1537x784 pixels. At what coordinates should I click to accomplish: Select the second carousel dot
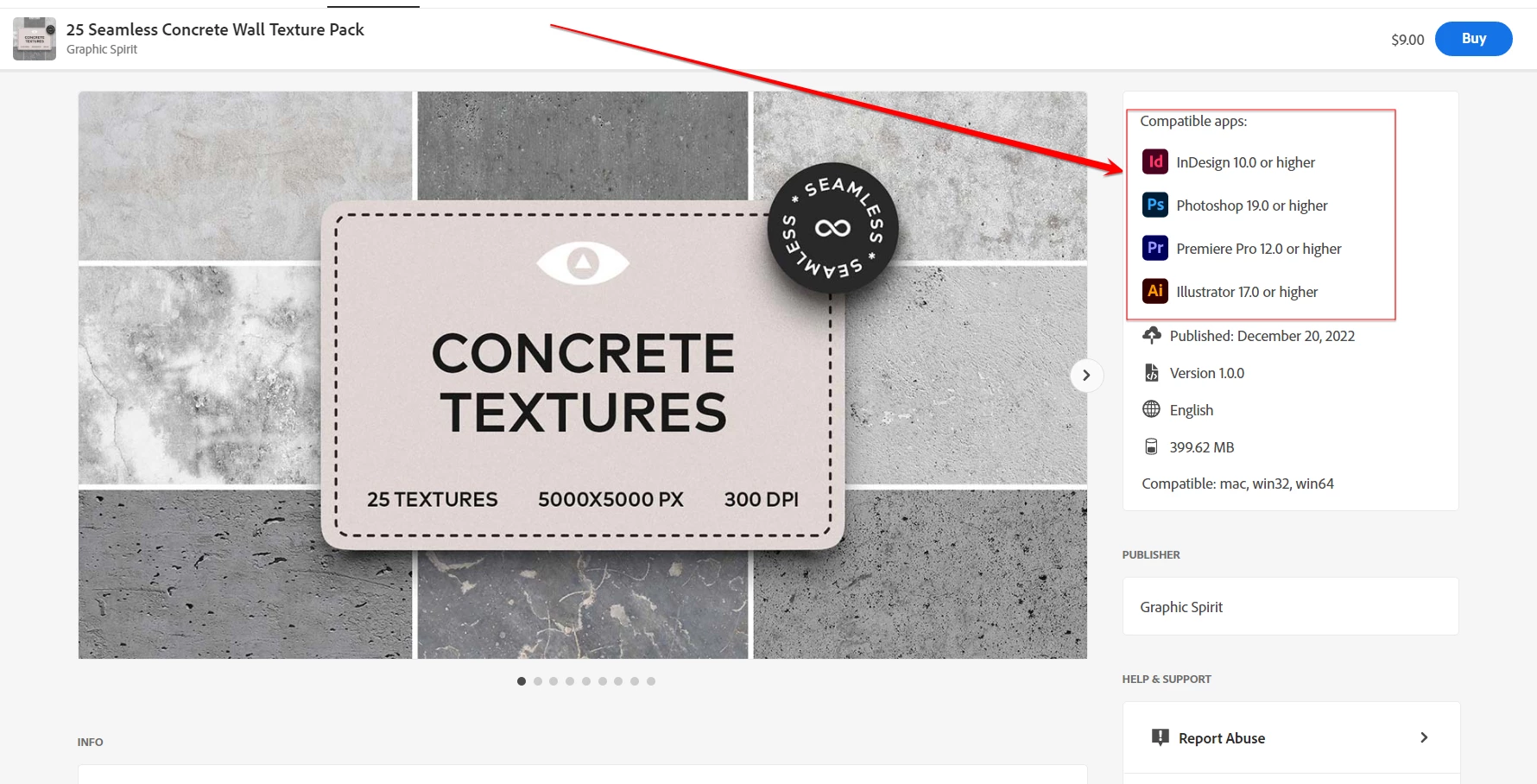coord(538,681)
